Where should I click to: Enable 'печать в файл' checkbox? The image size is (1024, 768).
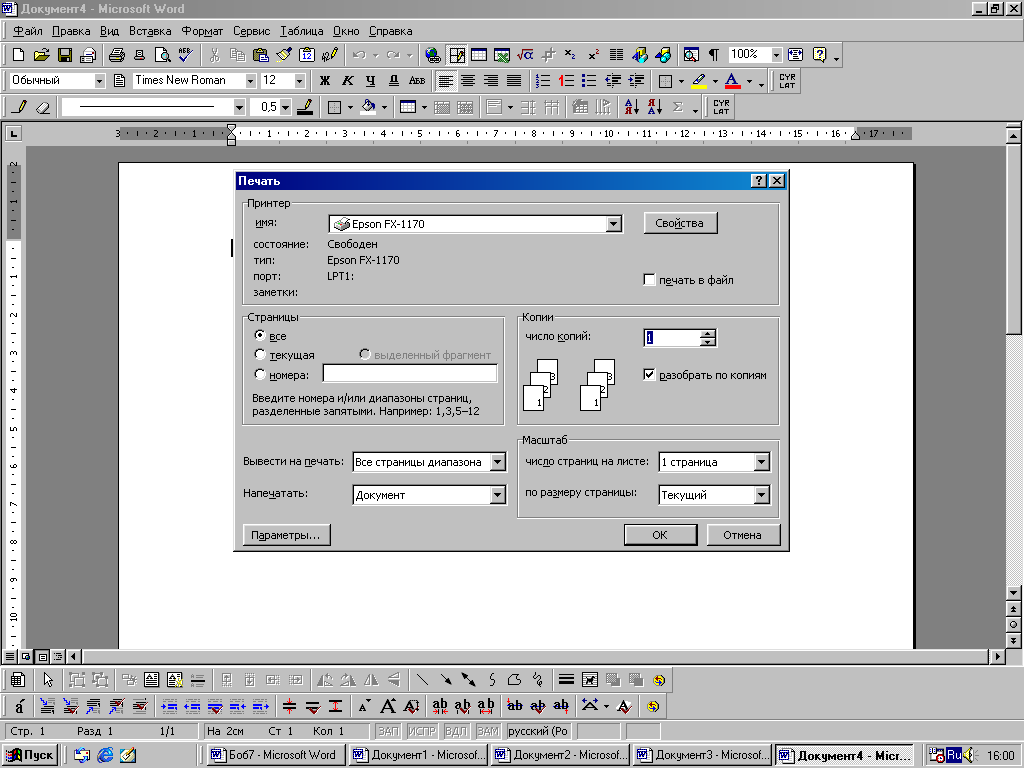click(x=649, y=280)
